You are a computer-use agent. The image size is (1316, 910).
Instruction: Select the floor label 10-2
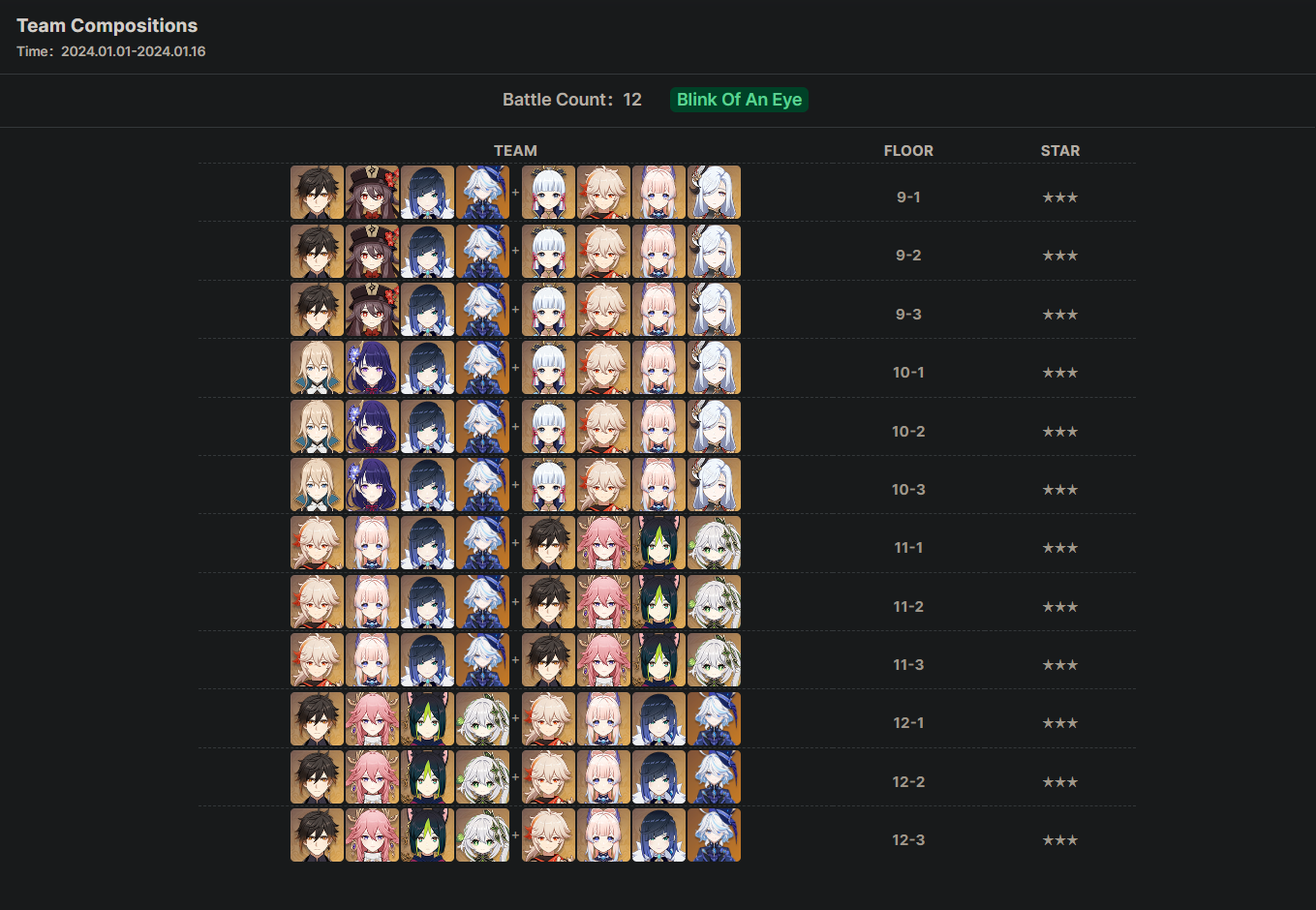908,432
